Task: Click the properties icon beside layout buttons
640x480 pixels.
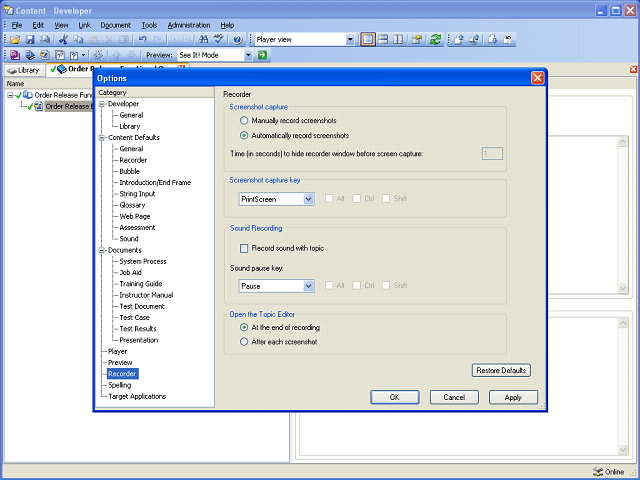Action: (x=417, y=40)
